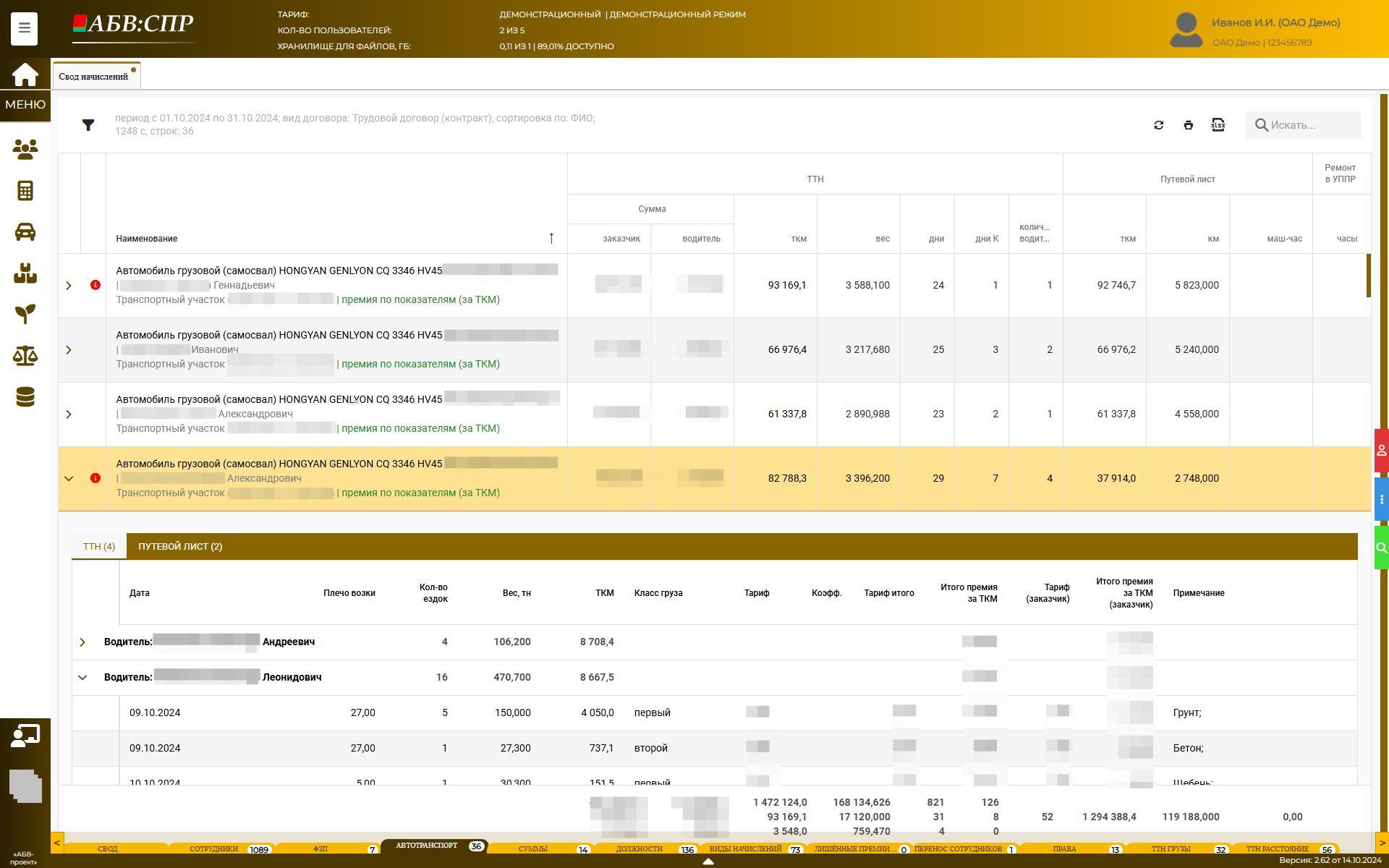The width and height of the screenshot is (1389, 868).
Task: Open the АВТОТРАНСПОРТ bottom tab
Action: (x=434, y=846)
